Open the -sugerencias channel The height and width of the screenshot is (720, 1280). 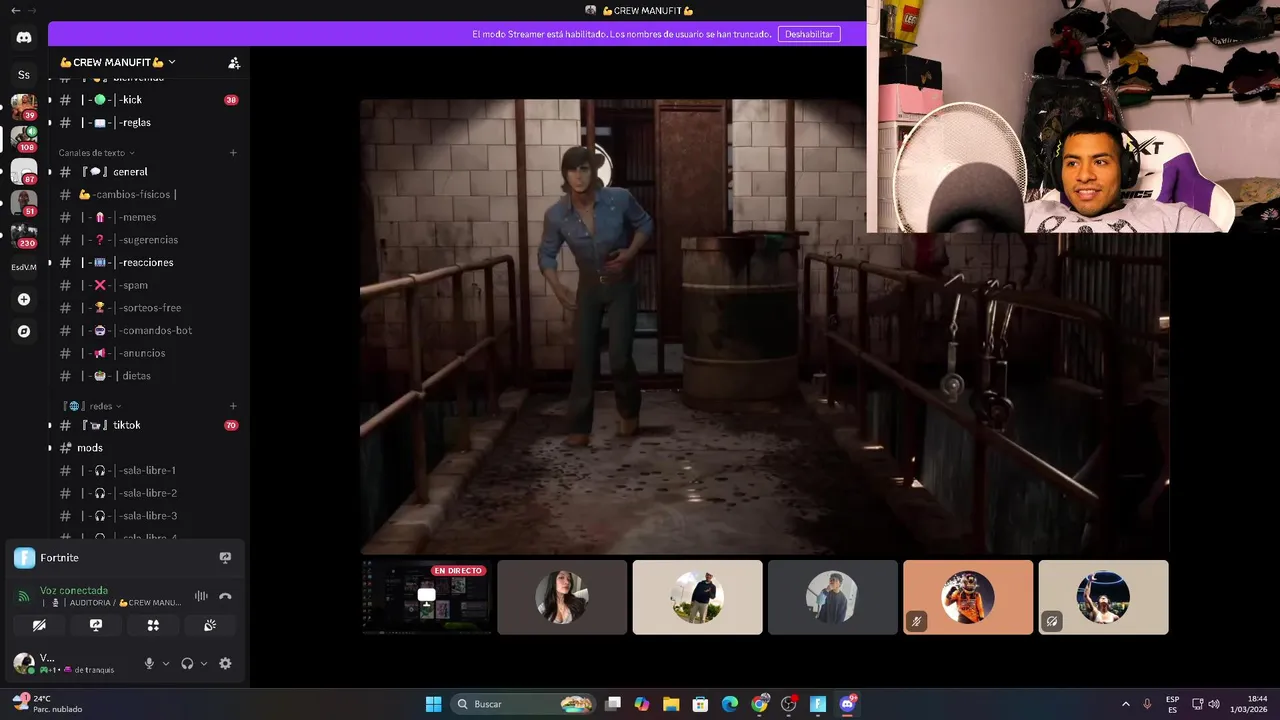[x=148, y=240]
